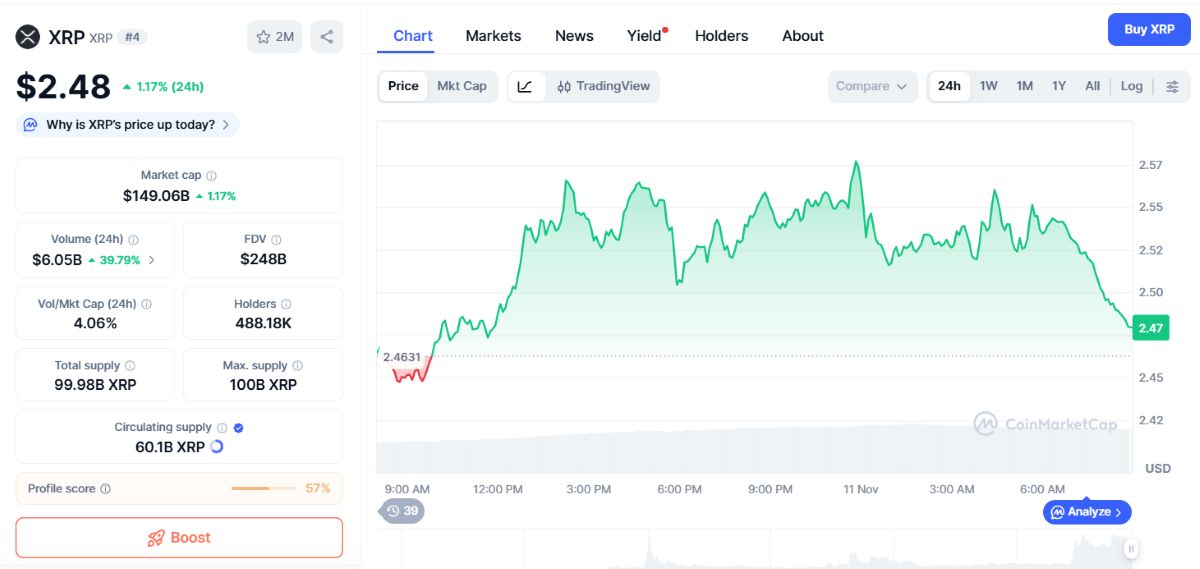This screenshot has width=1200, height=569.
Task: Select All time range
Action: click(1092, 86)
